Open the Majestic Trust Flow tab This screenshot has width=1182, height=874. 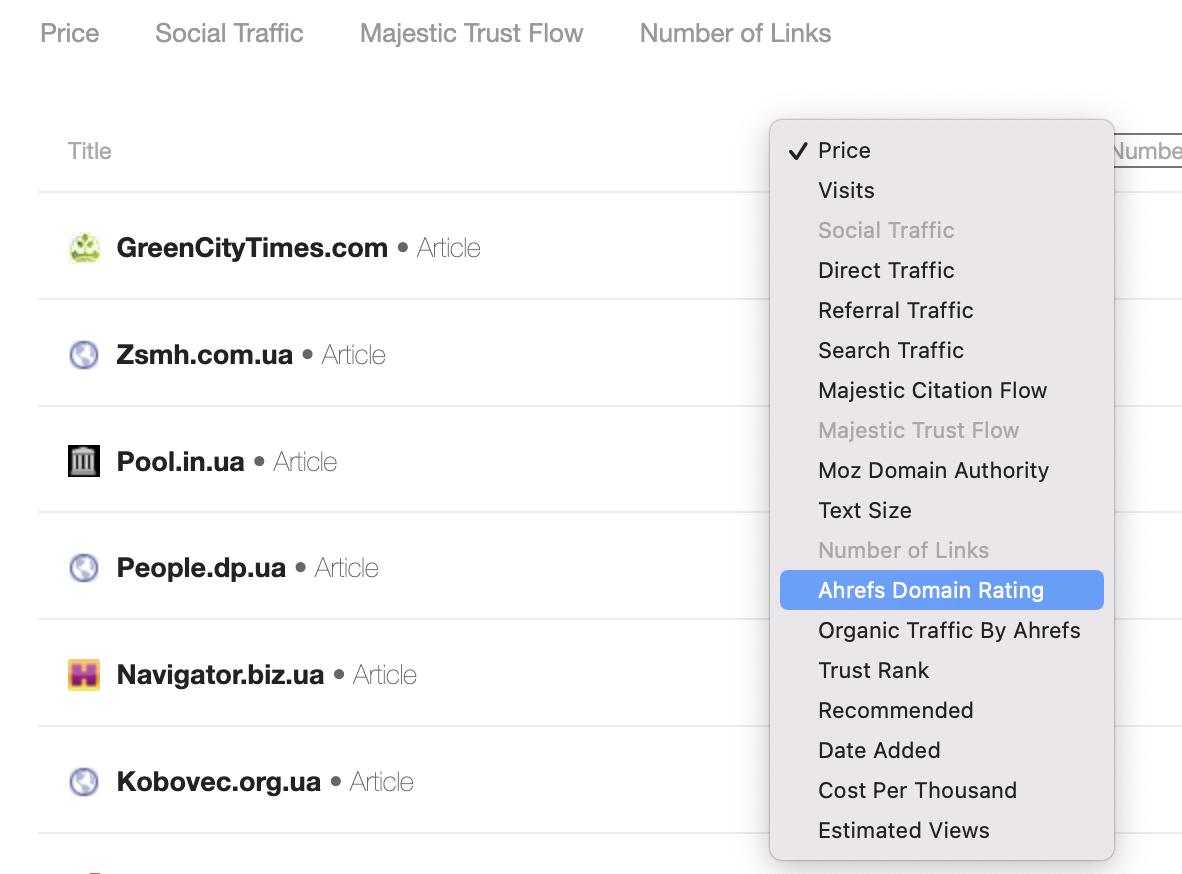click(471, 33)
